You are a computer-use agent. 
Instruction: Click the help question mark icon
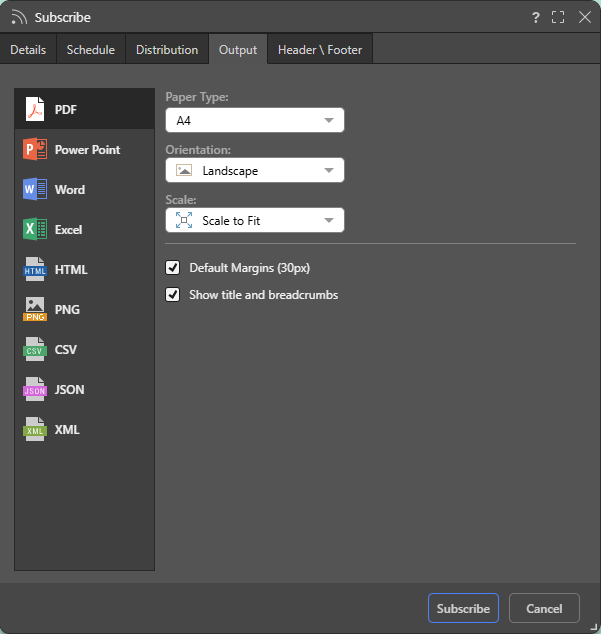pos(536,17)
